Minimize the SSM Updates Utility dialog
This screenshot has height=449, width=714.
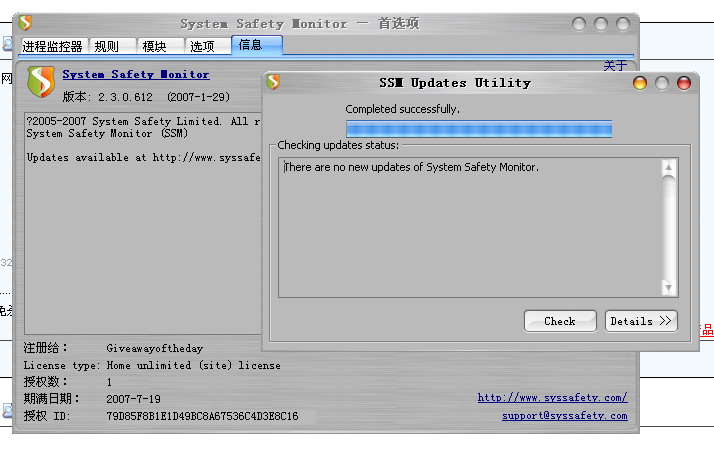(640, 83)
